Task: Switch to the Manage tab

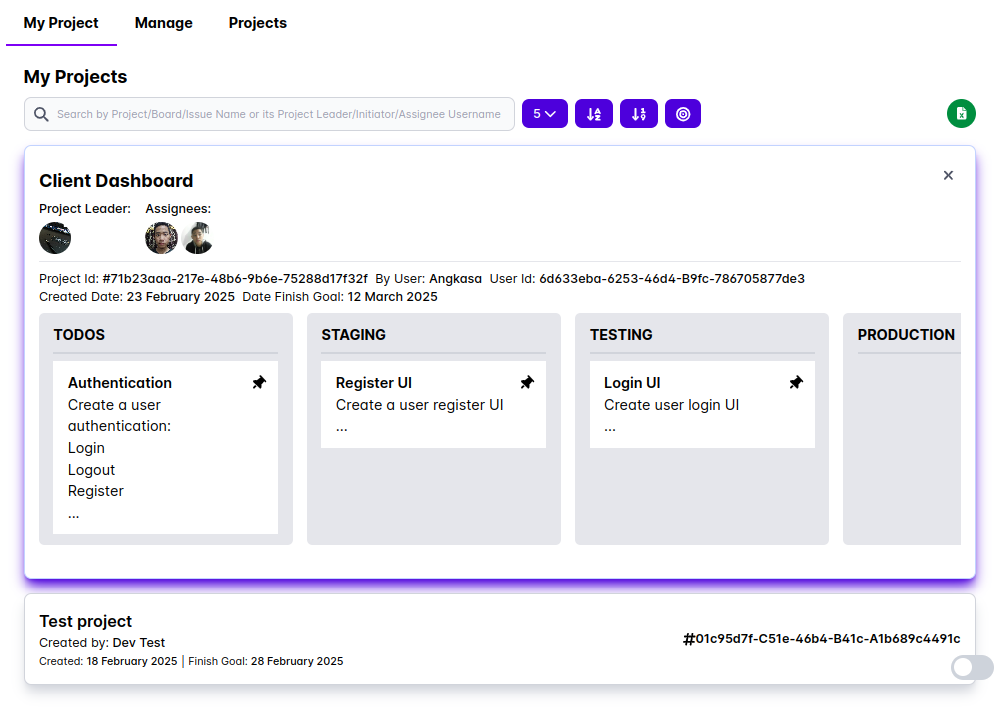Action: click(x=163, y=23)
